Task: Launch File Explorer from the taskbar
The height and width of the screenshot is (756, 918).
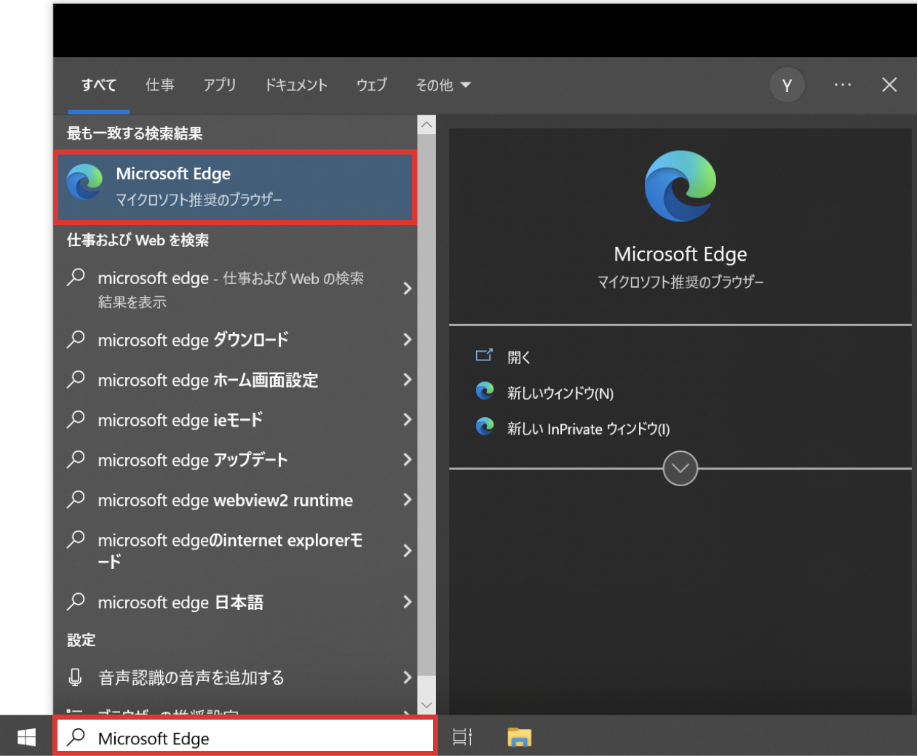Action: (519, 737)
